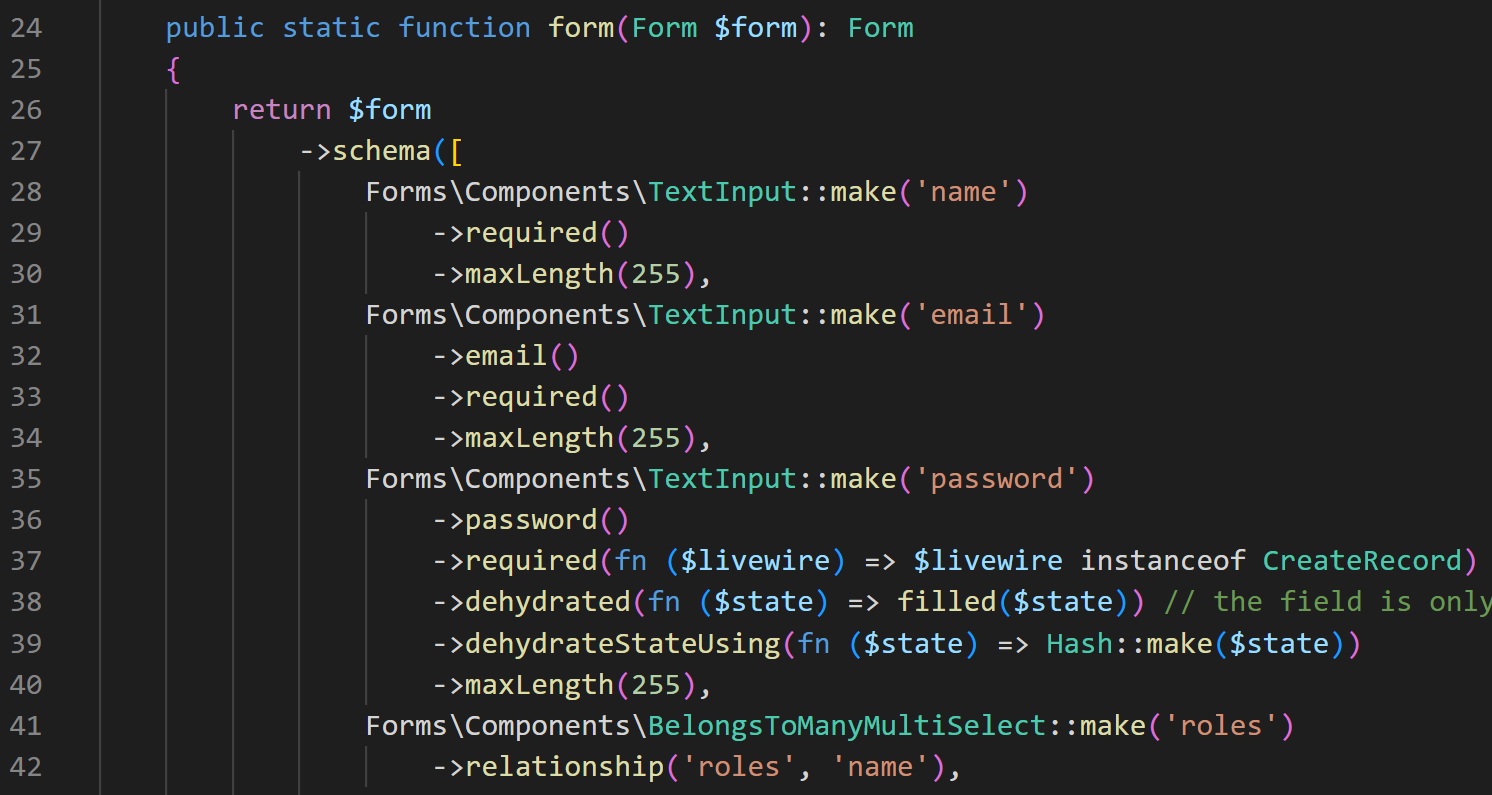The width and height of the screenshot is (1492, 795).
Task: Click the opening curly brace on line 25
Action: pos(174,69)
